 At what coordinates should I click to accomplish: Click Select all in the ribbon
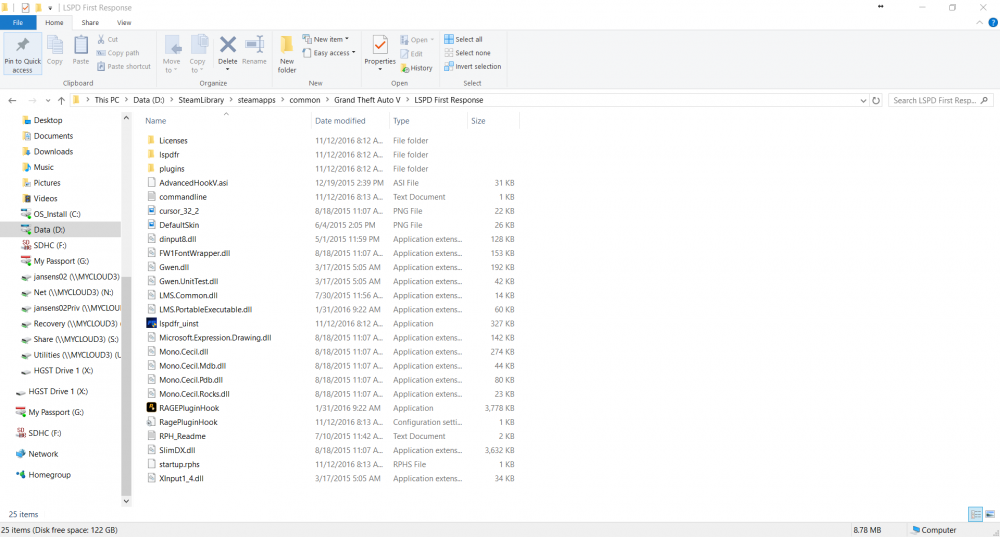click(x=467, y=39)
